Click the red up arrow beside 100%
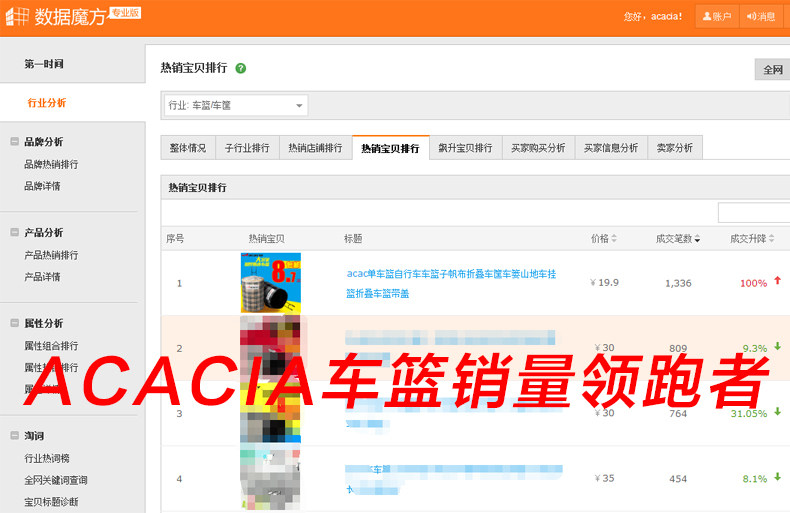The height and width of the screenshot is (513, 790). (x=777, y=281)
